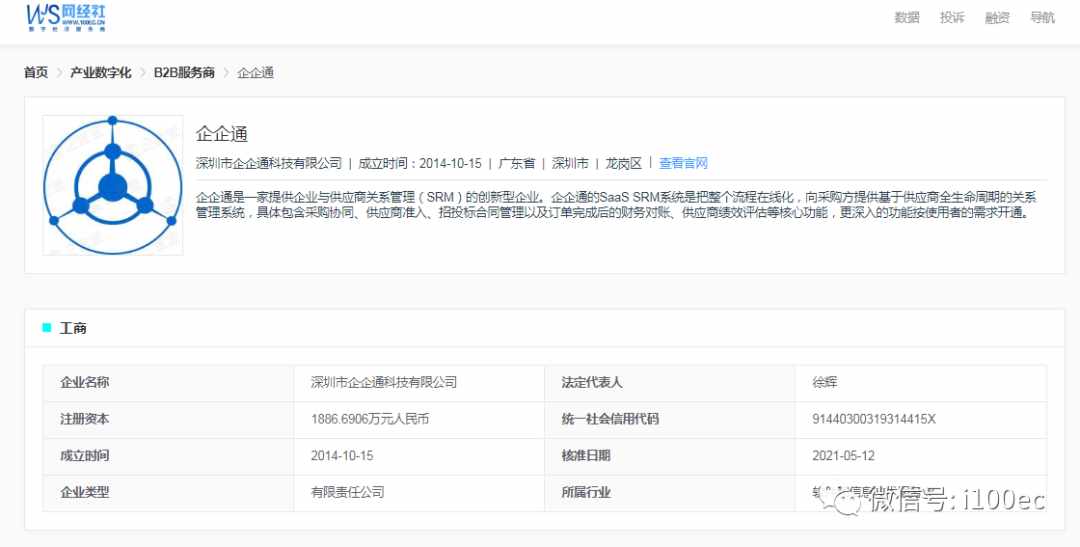
Task: Open 产业数字化 breadcrumb link
Action: point(101,72)
